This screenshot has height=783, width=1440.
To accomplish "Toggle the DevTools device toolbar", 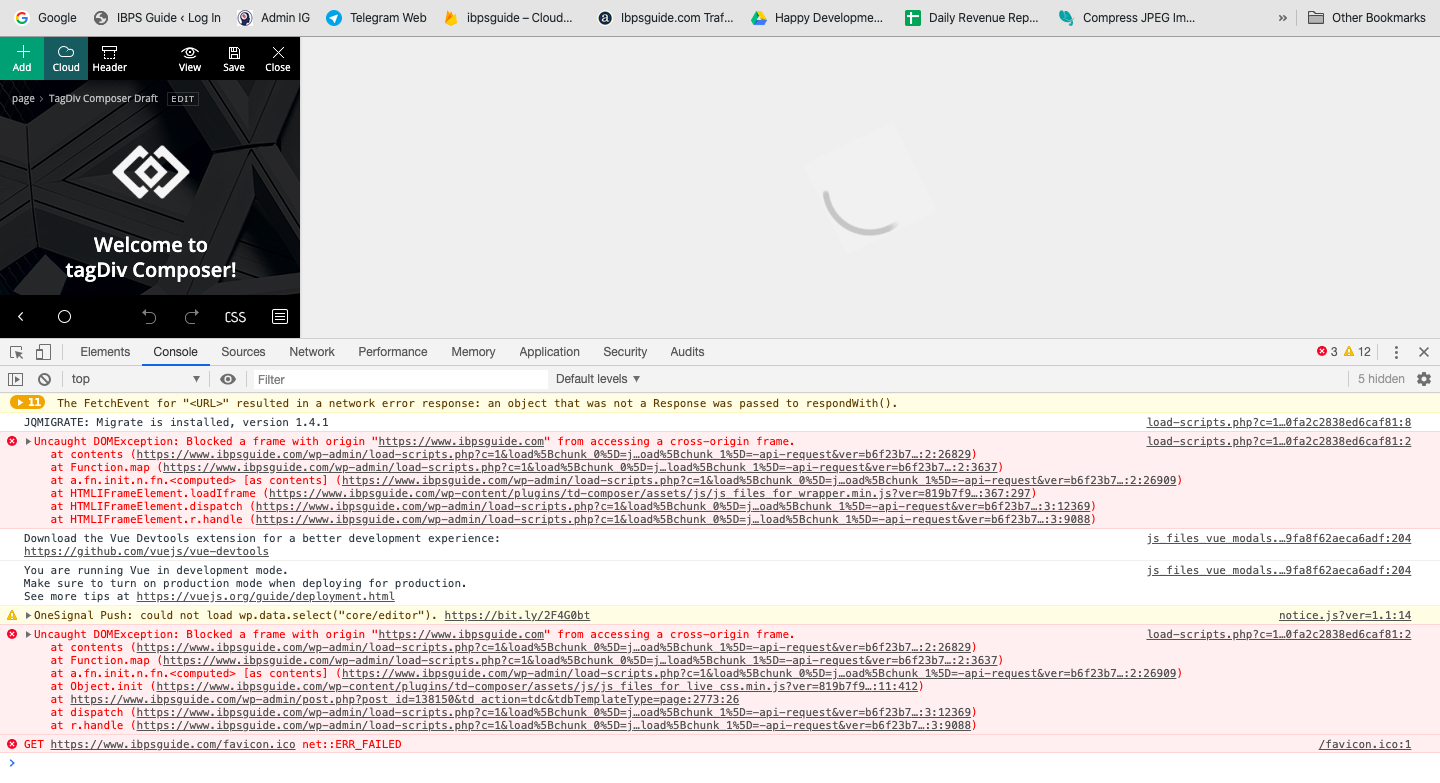I will click(43, 352).
